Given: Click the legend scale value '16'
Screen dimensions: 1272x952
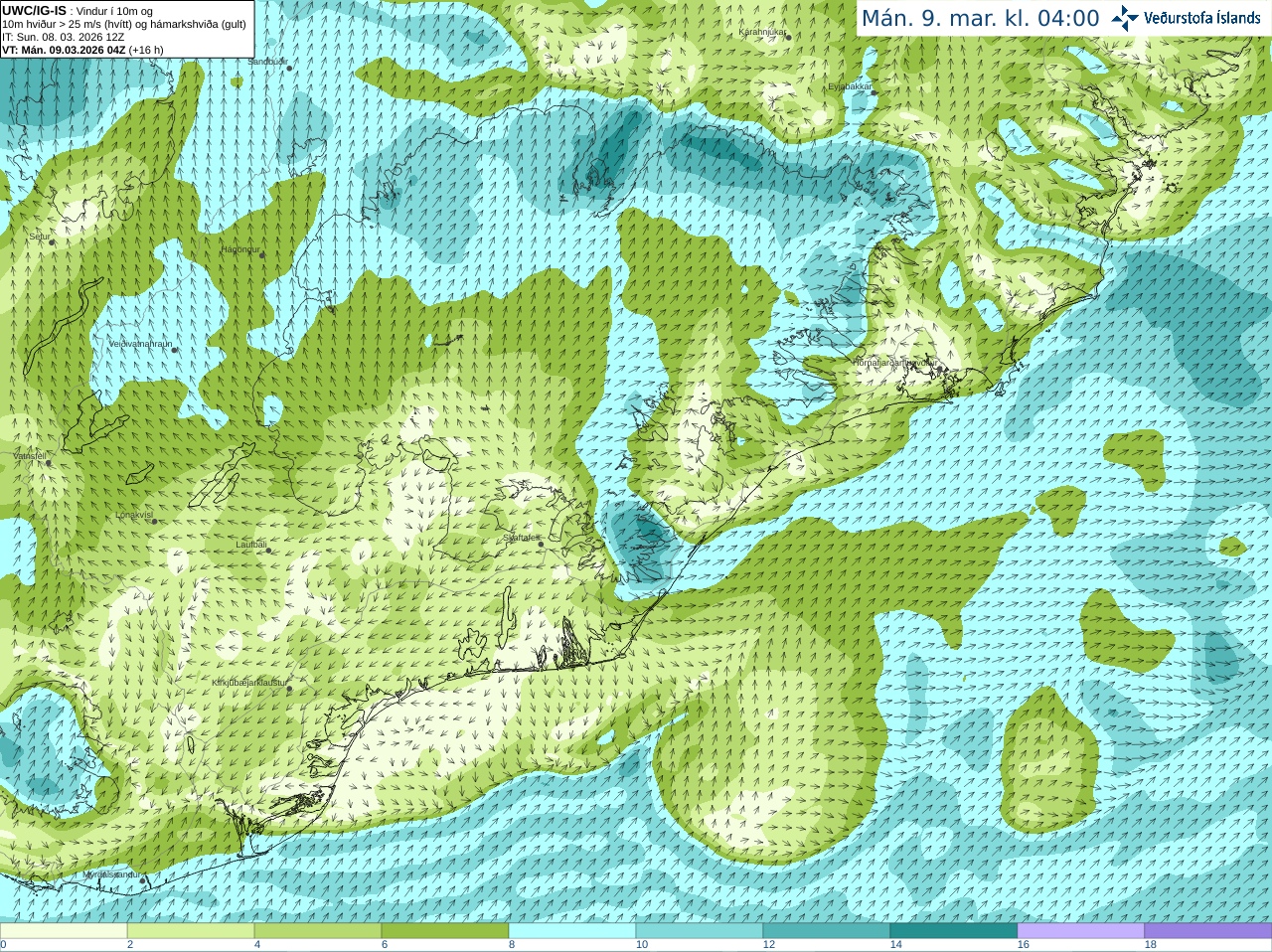Looking at the screenshot, I should 1023,945.
